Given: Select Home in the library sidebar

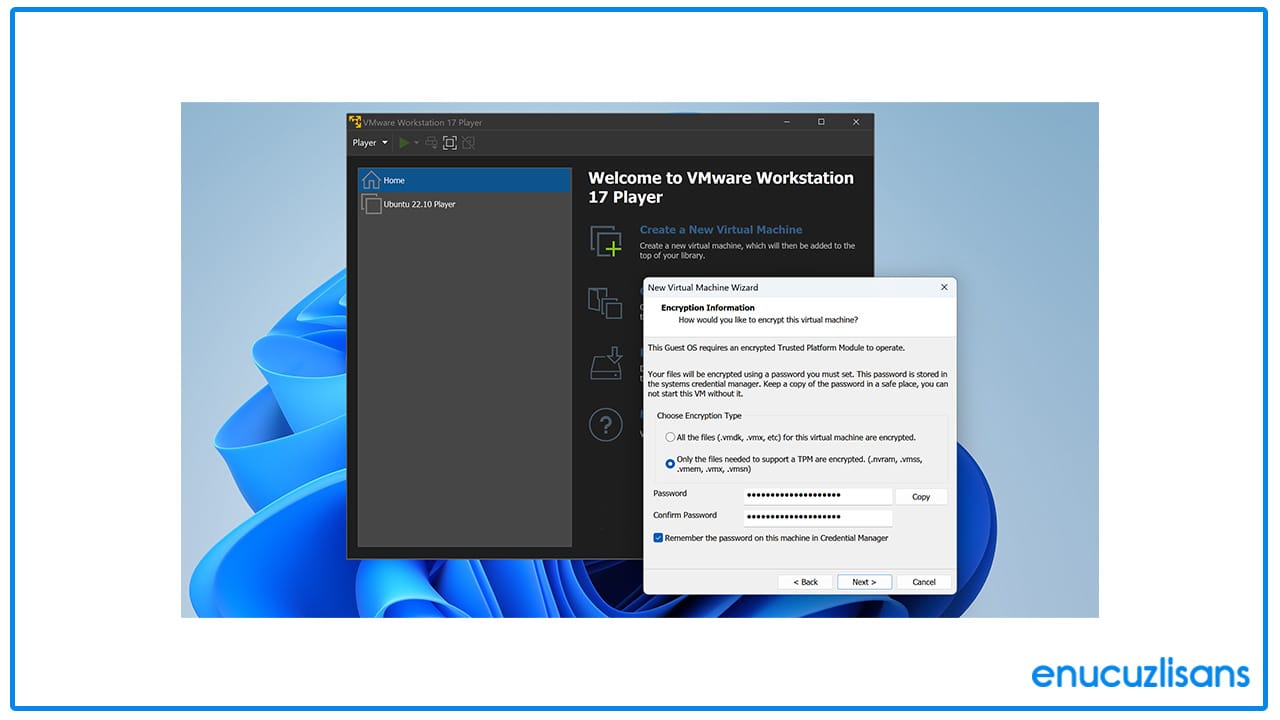Looking at the screenshot, I should (392, 180).
